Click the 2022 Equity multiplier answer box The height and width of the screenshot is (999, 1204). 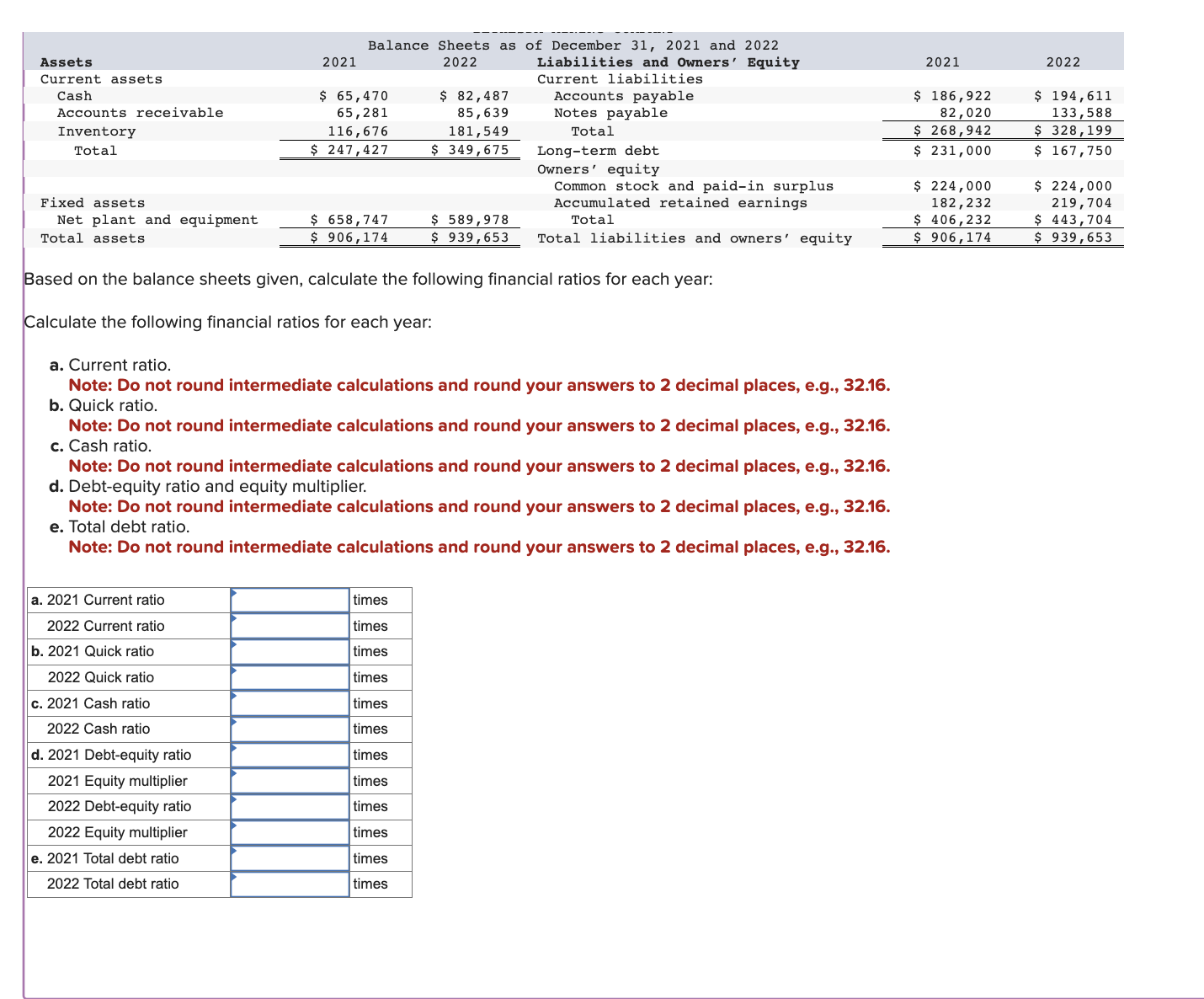tap(290, 832)
